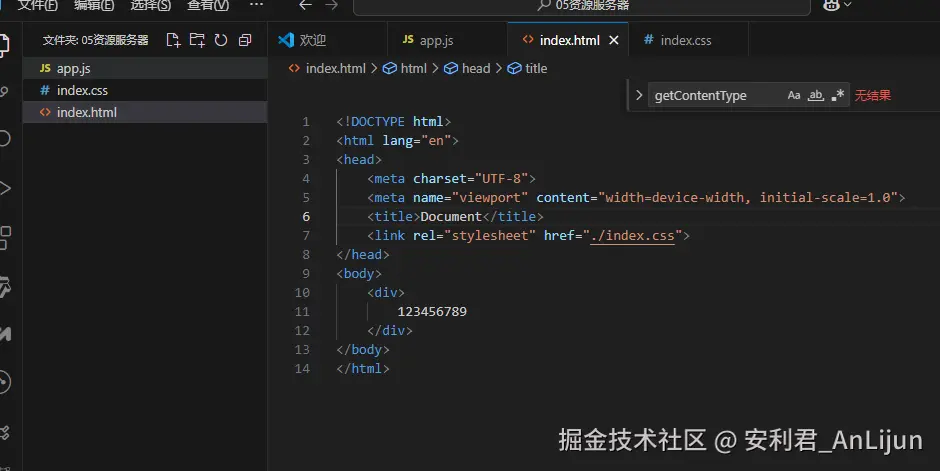Open the Copilot dropdown in the title bar
The height and width of the screenshot is (471, 940).
point(837,5)
